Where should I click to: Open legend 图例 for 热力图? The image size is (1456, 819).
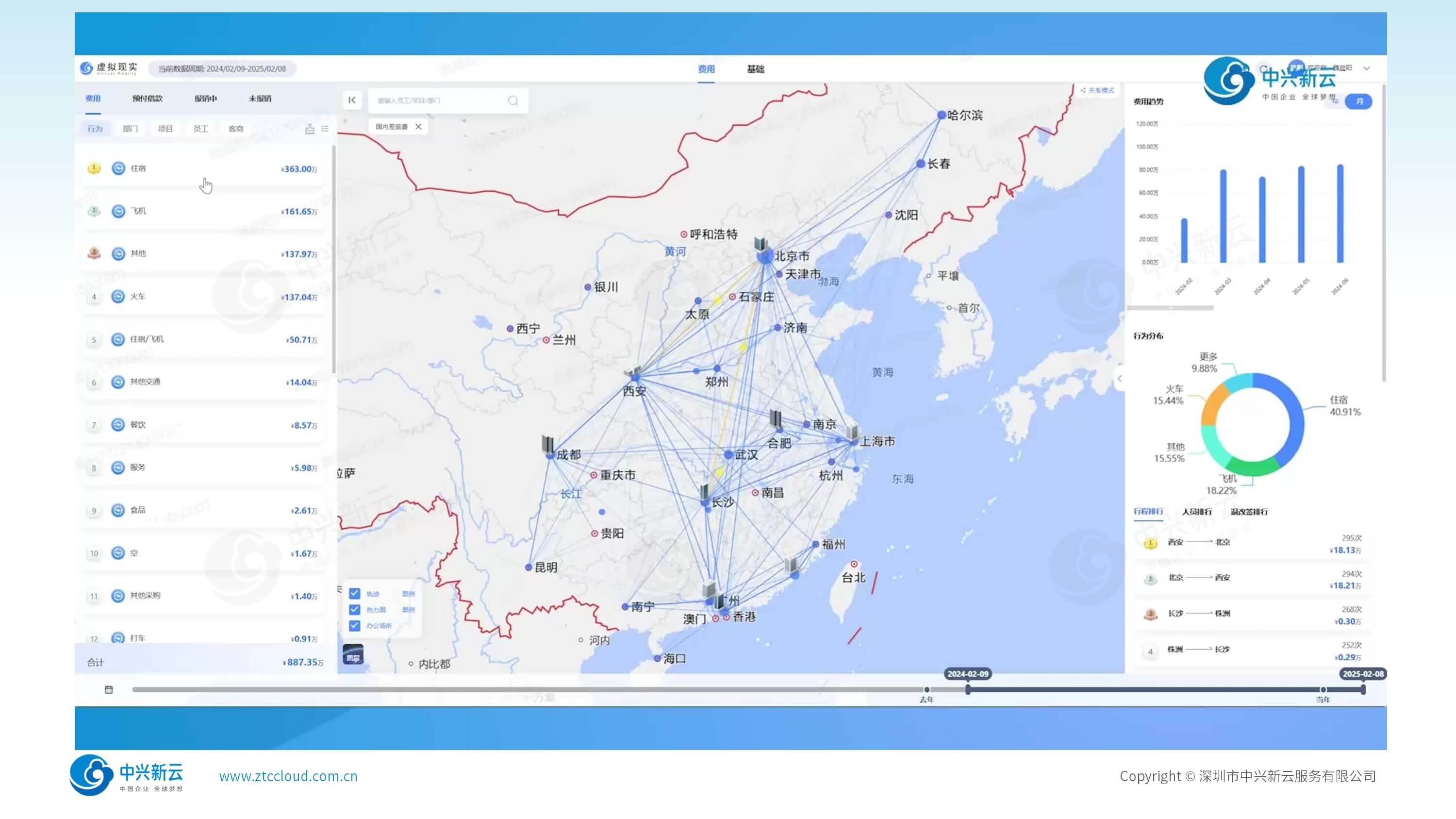pyautogui.click(x=408, y=610)
